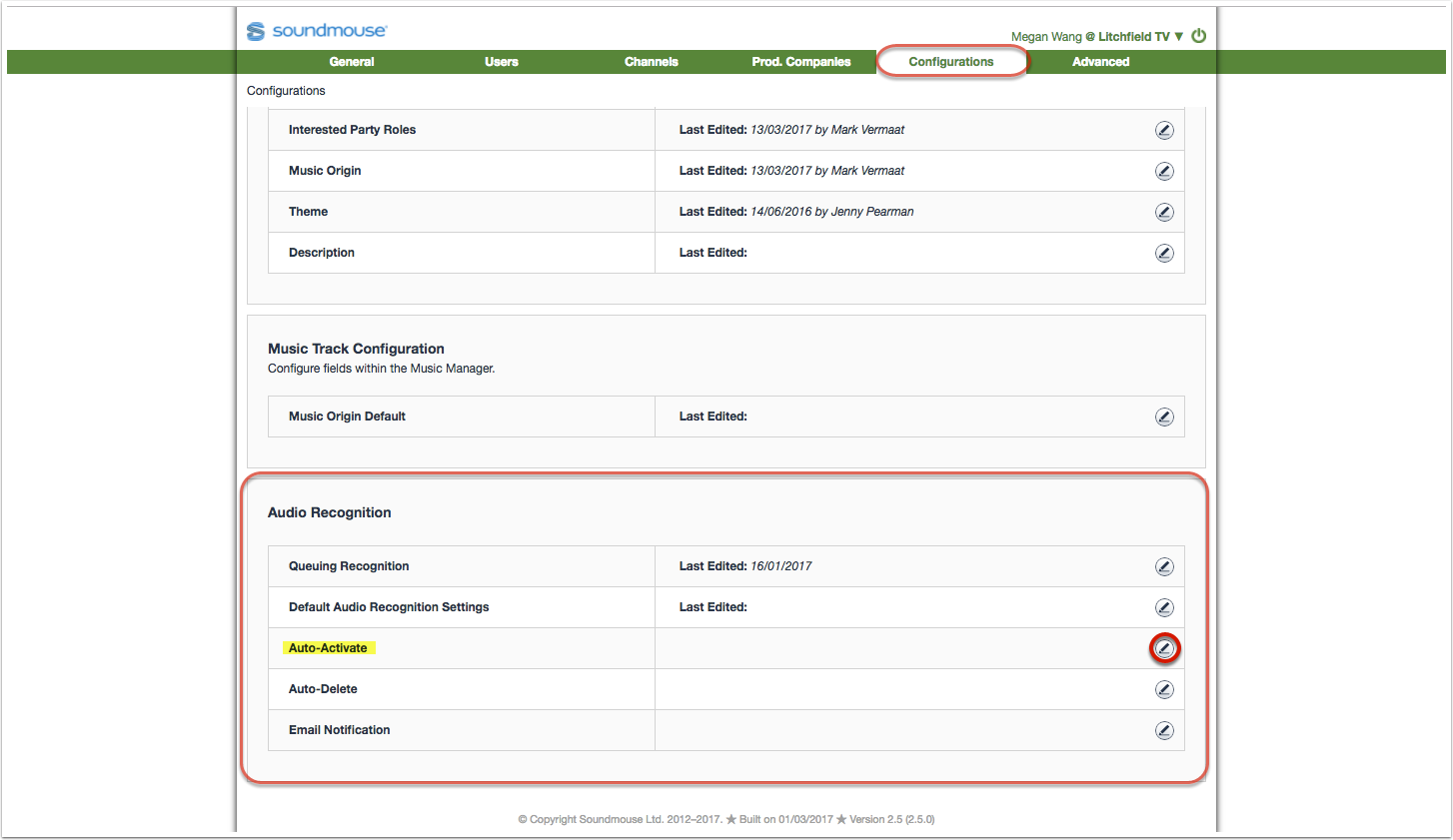The image size is (1453, 840).
Task: Open the Advanced tab
Action: (x=1101, y=62)
